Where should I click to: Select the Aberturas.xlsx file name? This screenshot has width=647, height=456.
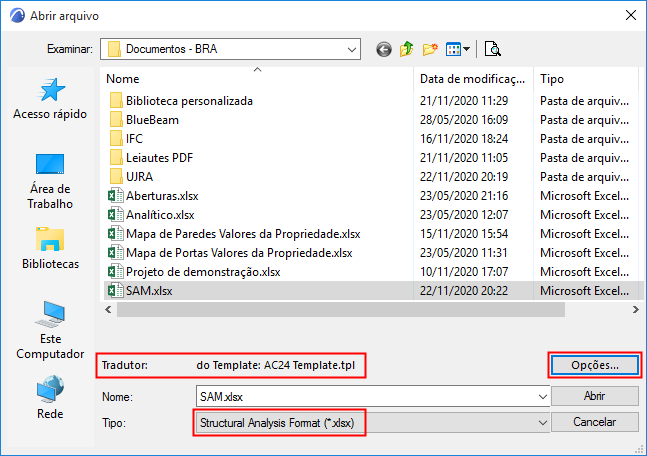[x=162, y=196]
